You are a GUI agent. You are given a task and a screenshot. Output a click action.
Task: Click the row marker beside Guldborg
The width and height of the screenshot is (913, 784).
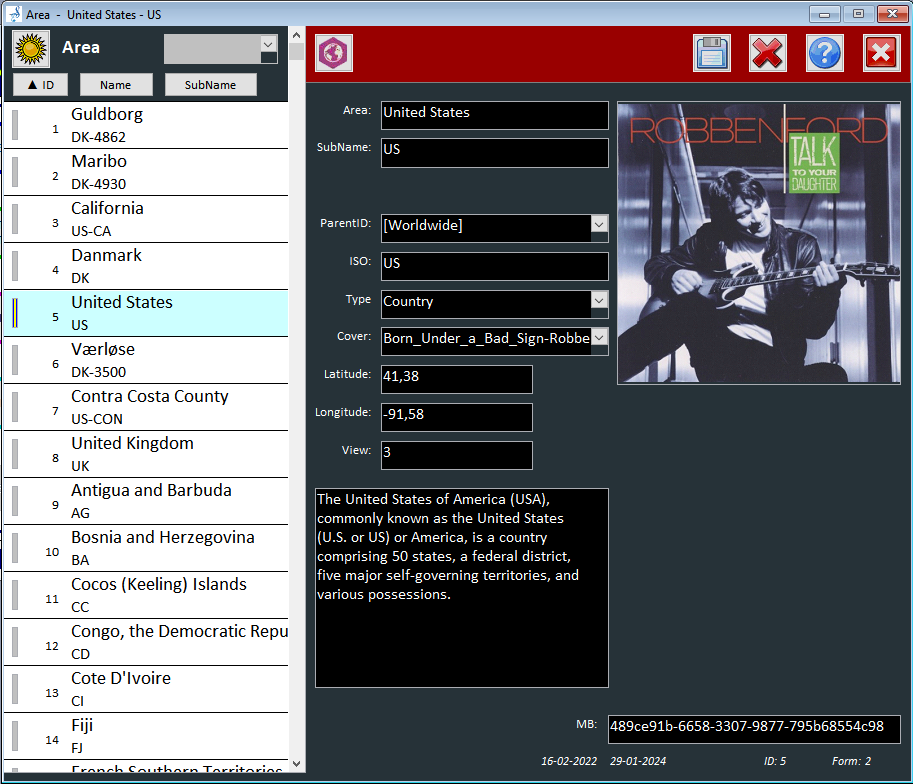15,125
